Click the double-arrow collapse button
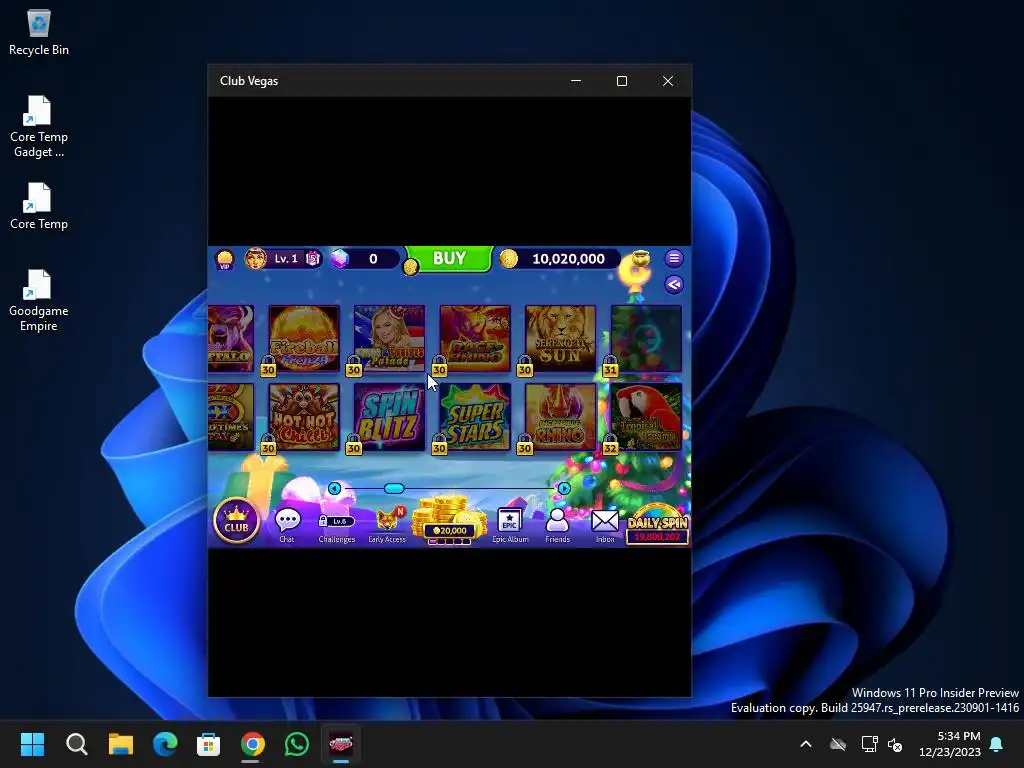The image size is (1024, 768). (x=674, y=285)
